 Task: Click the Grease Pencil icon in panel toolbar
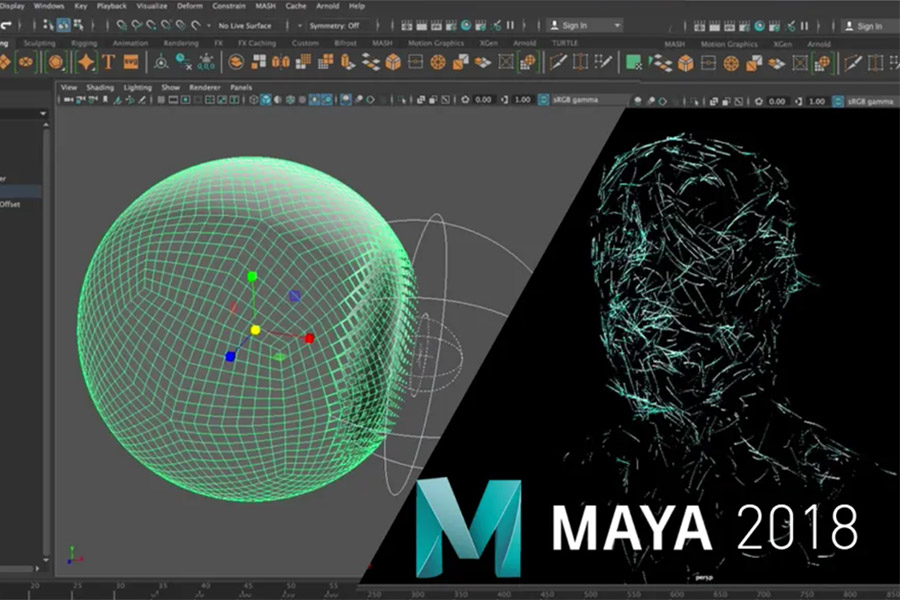pos(142,100)
